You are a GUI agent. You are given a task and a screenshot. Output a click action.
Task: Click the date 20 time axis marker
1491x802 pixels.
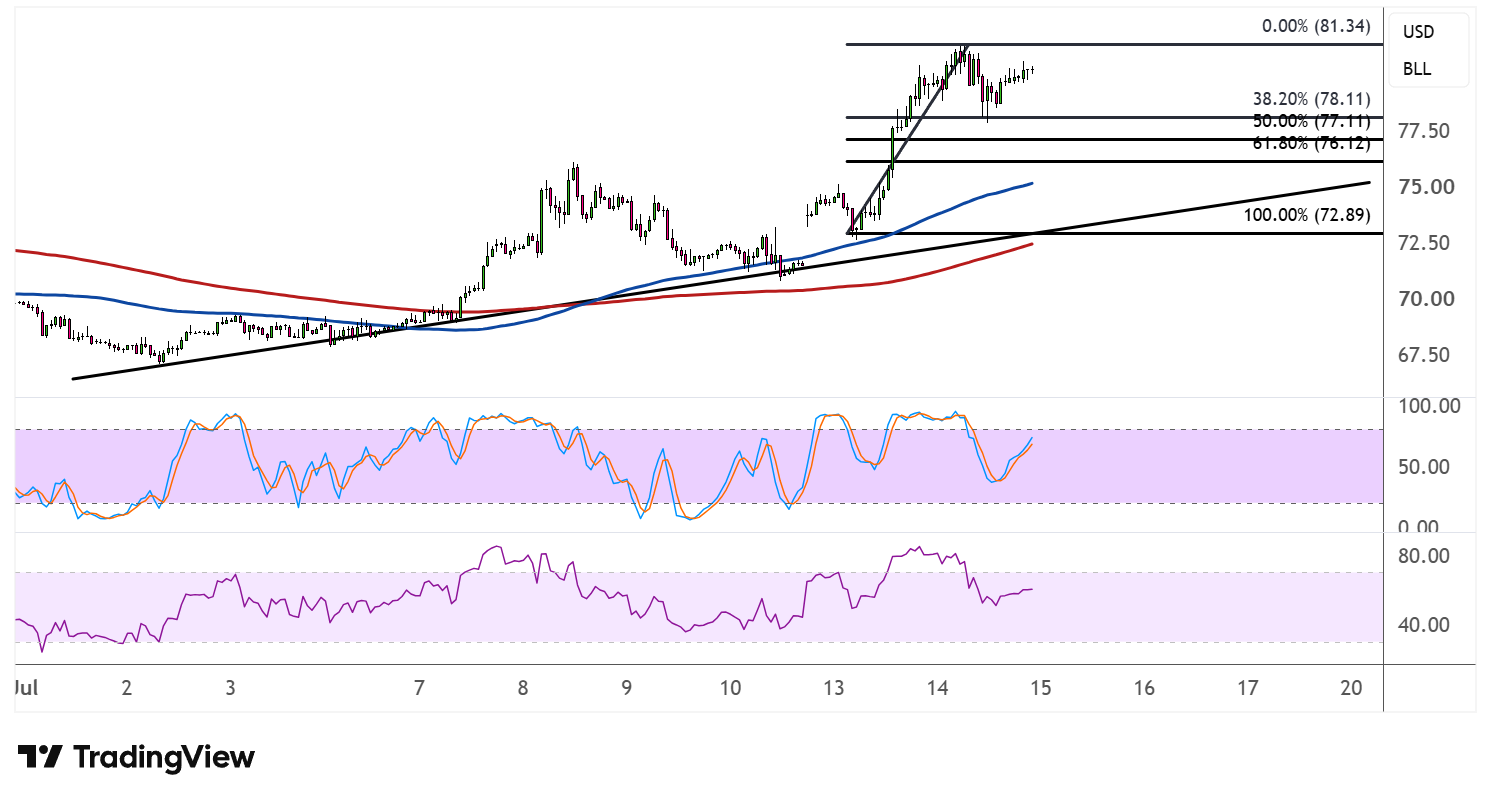coord(1351,688)
